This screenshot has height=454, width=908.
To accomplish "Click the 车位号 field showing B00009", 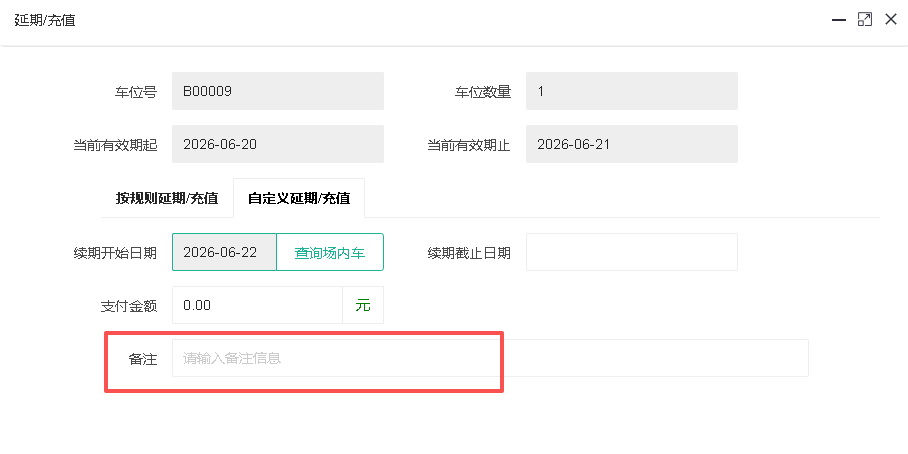I will [x=278, y=91].
